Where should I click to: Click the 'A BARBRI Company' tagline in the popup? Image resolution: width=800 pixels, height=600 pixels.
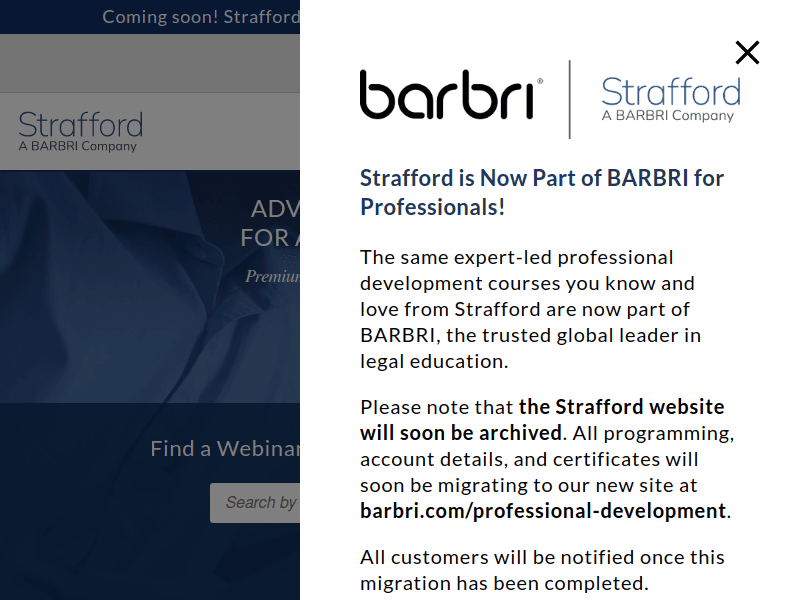[x=667, y=116]
